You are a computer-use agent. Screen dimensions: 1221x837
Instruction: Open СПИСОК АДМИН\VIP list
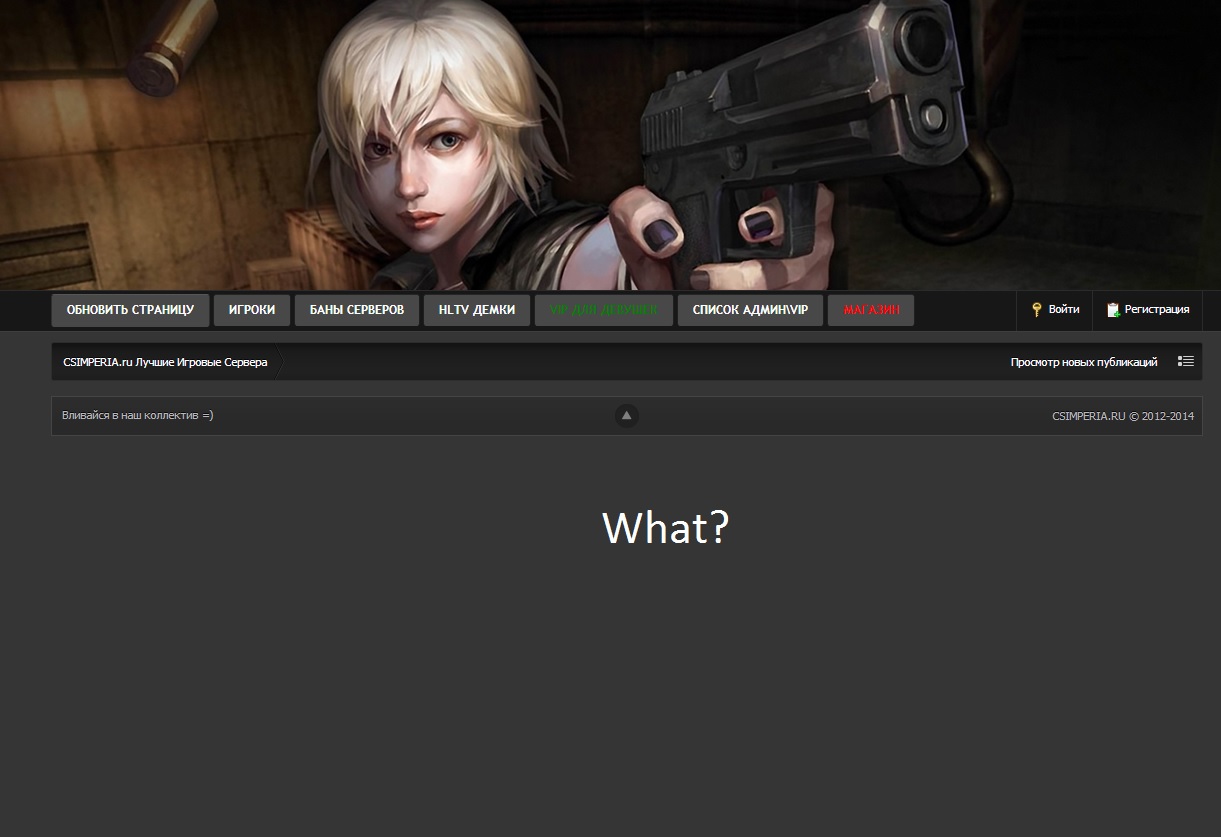750,310
